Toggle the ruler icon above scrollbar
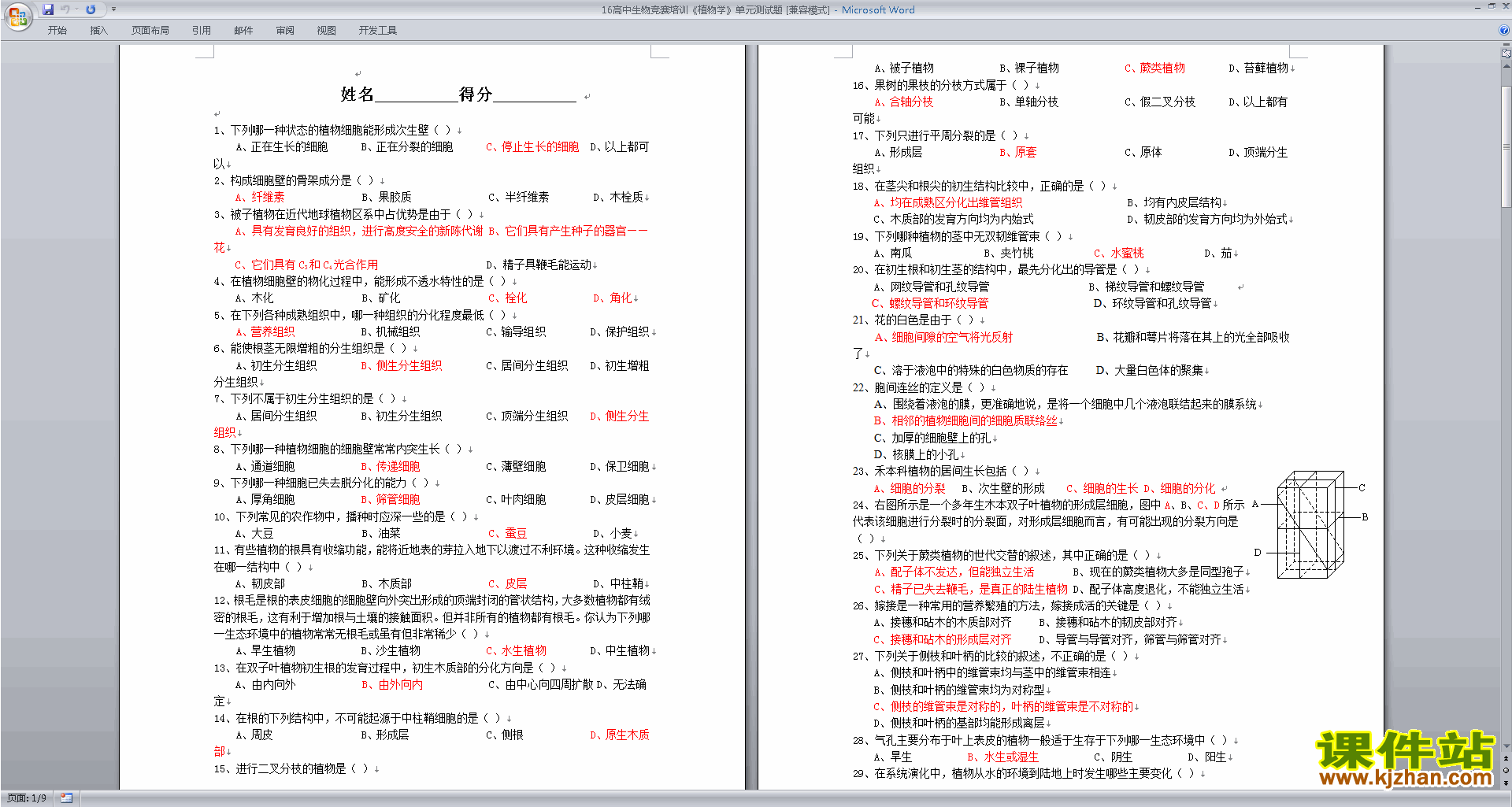The width and height of the screenshot is (1512, 807). coord(1506,54)
